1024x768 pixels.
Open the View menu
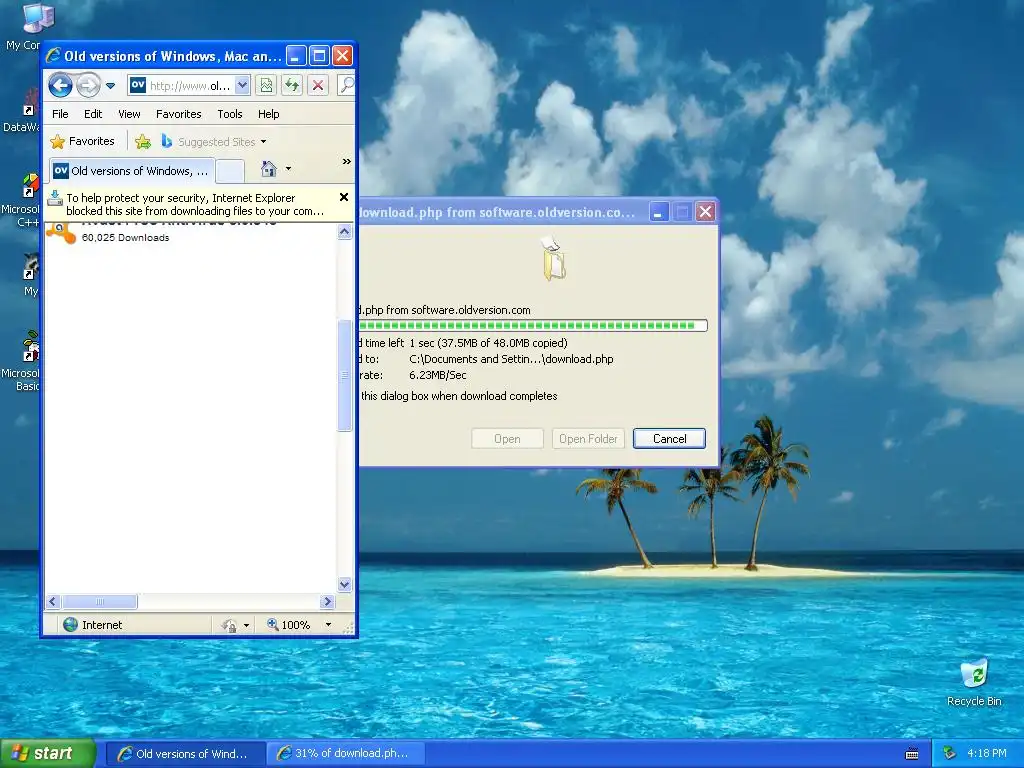tap(129, 114)
